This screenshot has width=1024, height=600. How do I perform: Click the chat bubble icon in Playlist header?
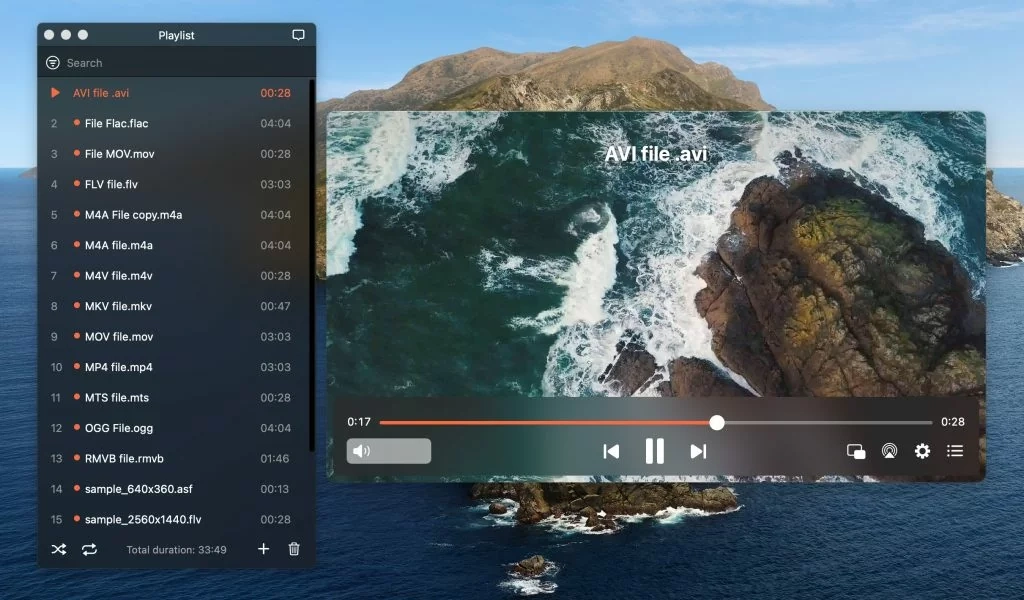point(298,35)
